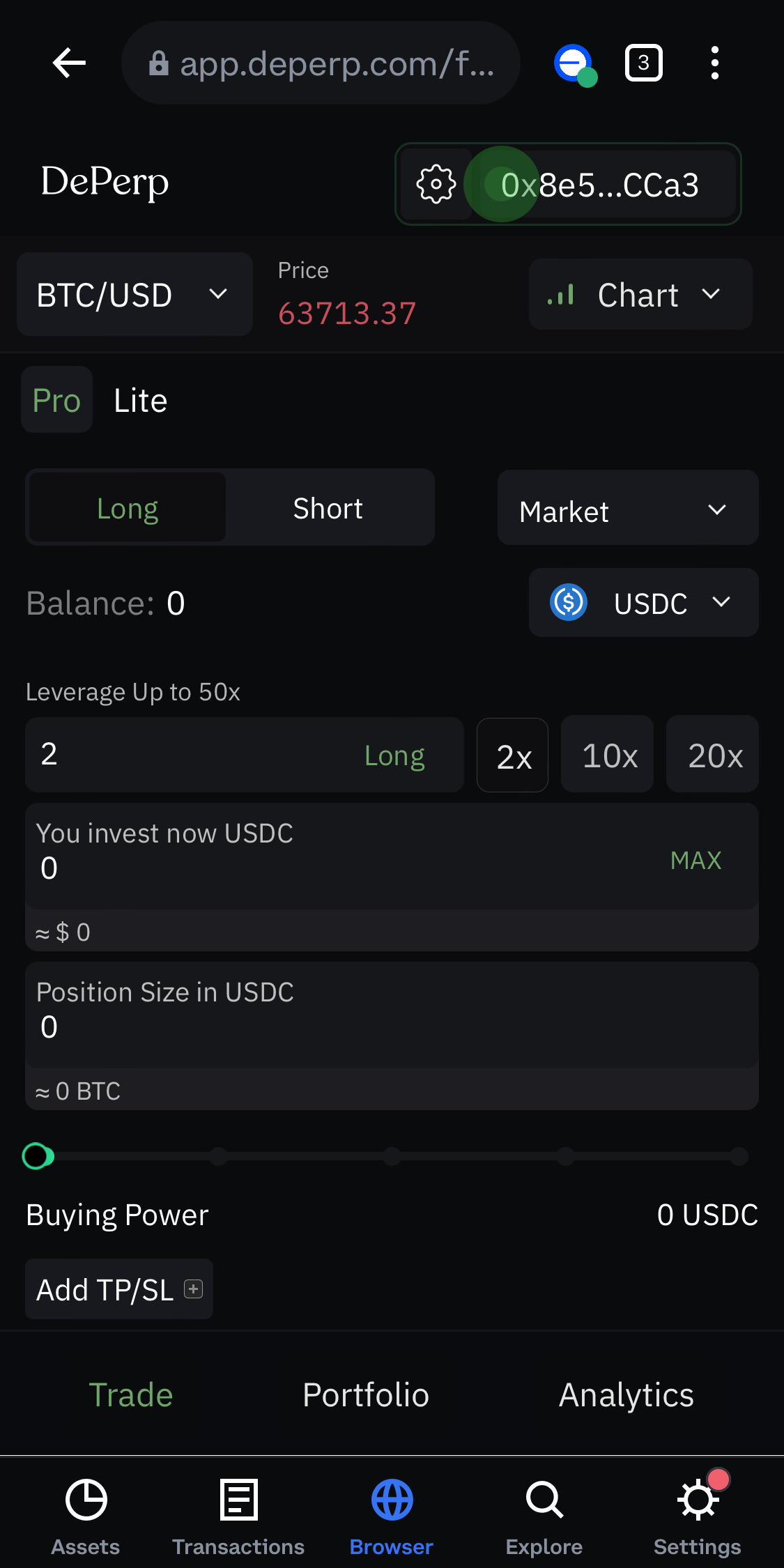Switch position side to Short
784x1568 pixels.
[328, 508]
